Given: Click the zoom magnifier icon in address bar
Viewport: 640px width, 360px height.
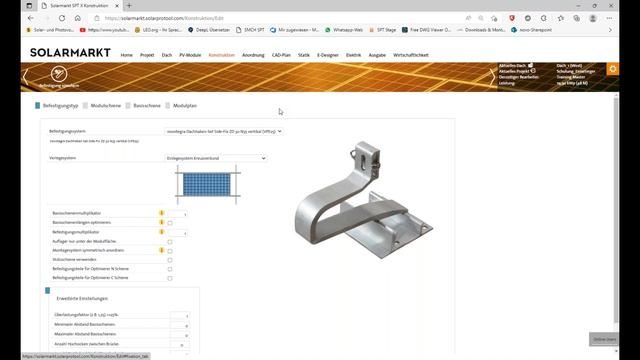Looking at the screenshot, I should pos(481,18).
